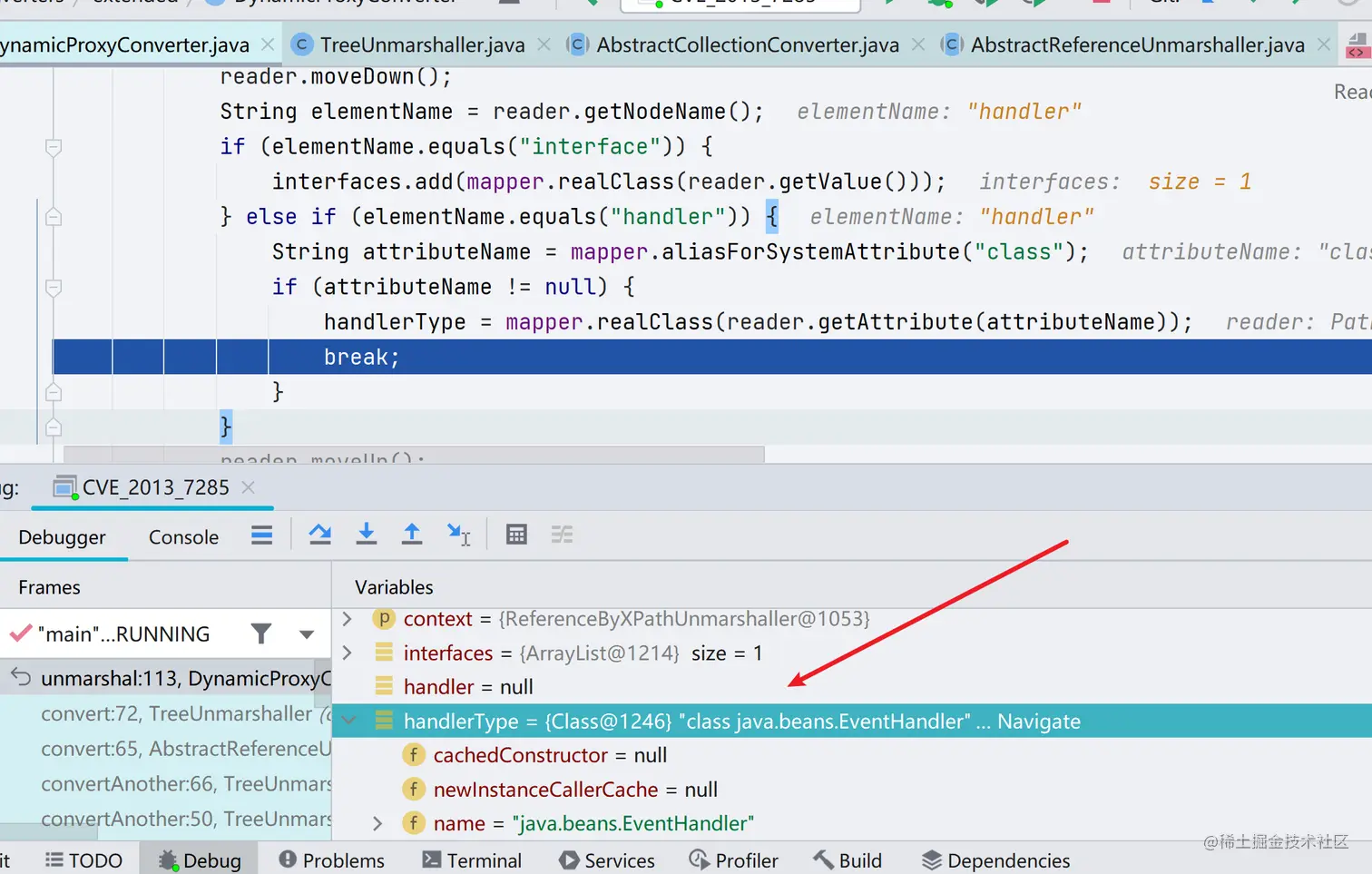Screen dimensions: 1372x874
Task: Close the DynamicProxyConverter.java tab
Action: coord(267,44)
